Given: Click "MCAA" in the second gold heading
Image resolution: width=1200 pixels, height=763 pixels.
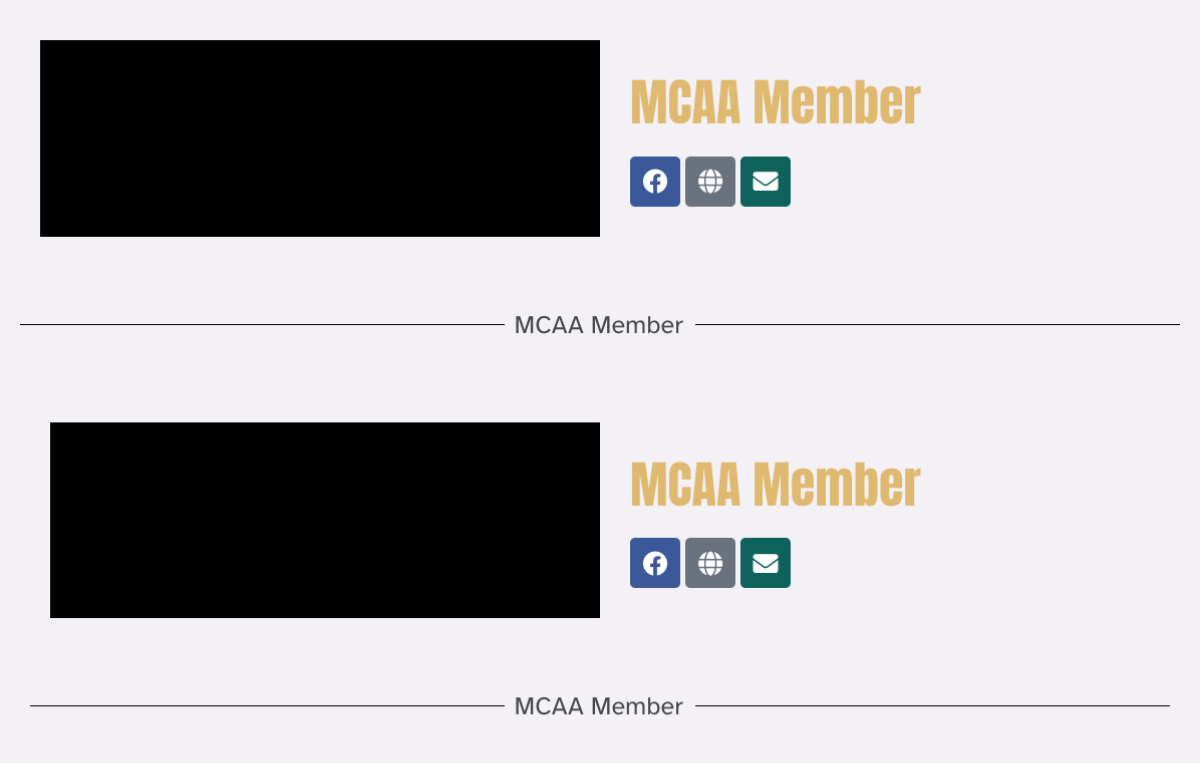Looking at the screenshot, I should point(686,484).
